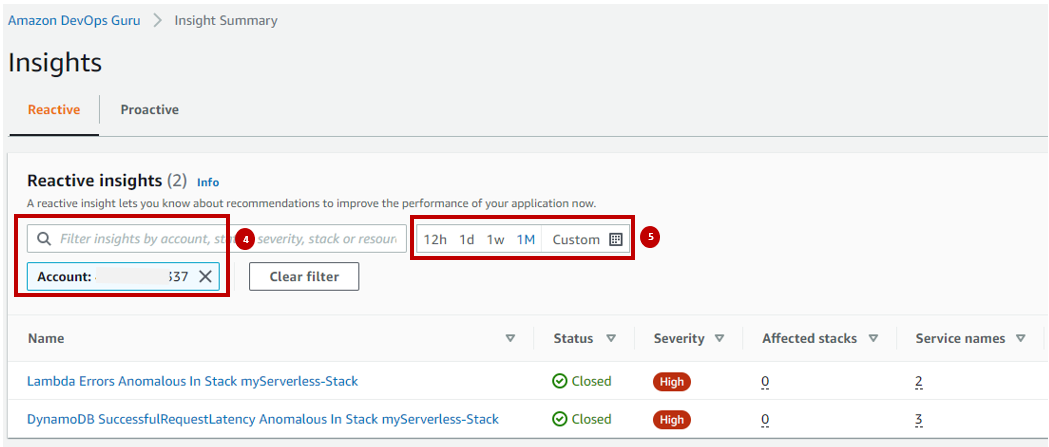Open the Custom date range calendar icon
The width and height of the screenshot is (1049, 447).
[616, 240]
